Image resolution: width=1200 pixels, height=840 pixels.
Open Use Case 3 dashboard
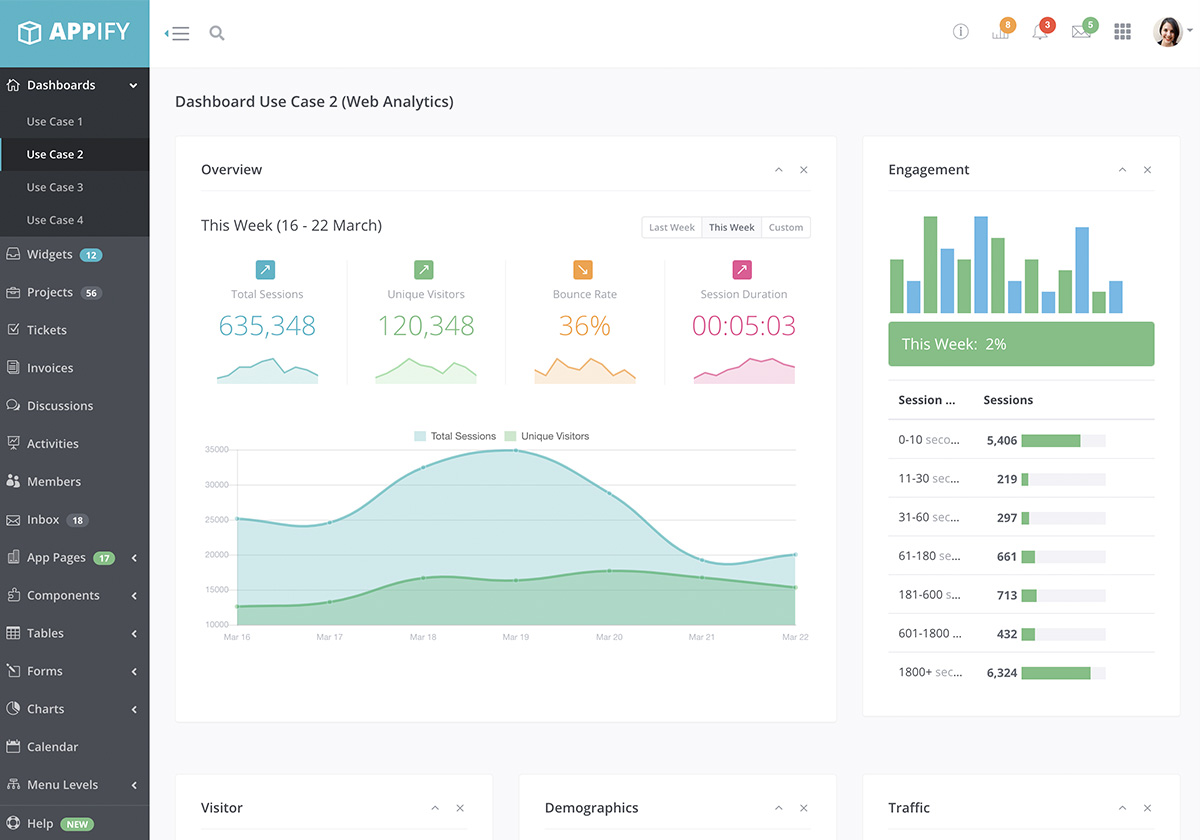(x=55, y=187)
